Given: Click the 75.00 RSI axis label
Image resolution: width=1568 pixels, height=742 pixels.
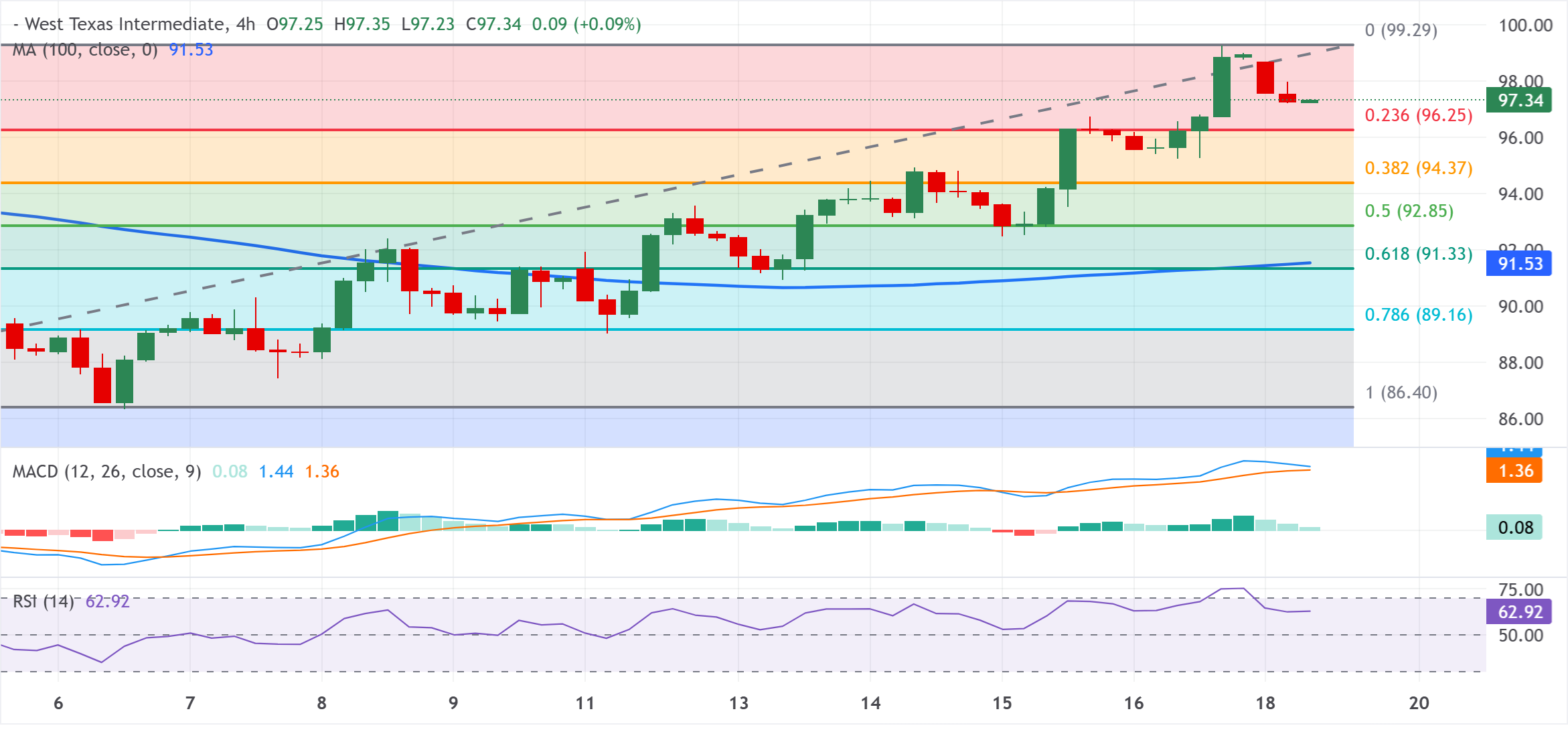Looking at the screenshot, I should pyautogui.click(x=1520, y=590).
